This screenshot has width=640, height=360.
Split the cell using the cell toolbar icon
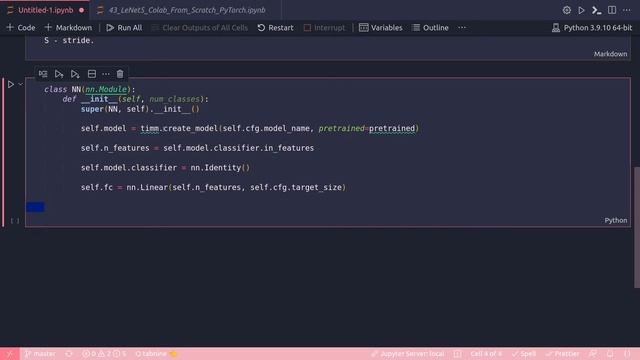(92, 74)
